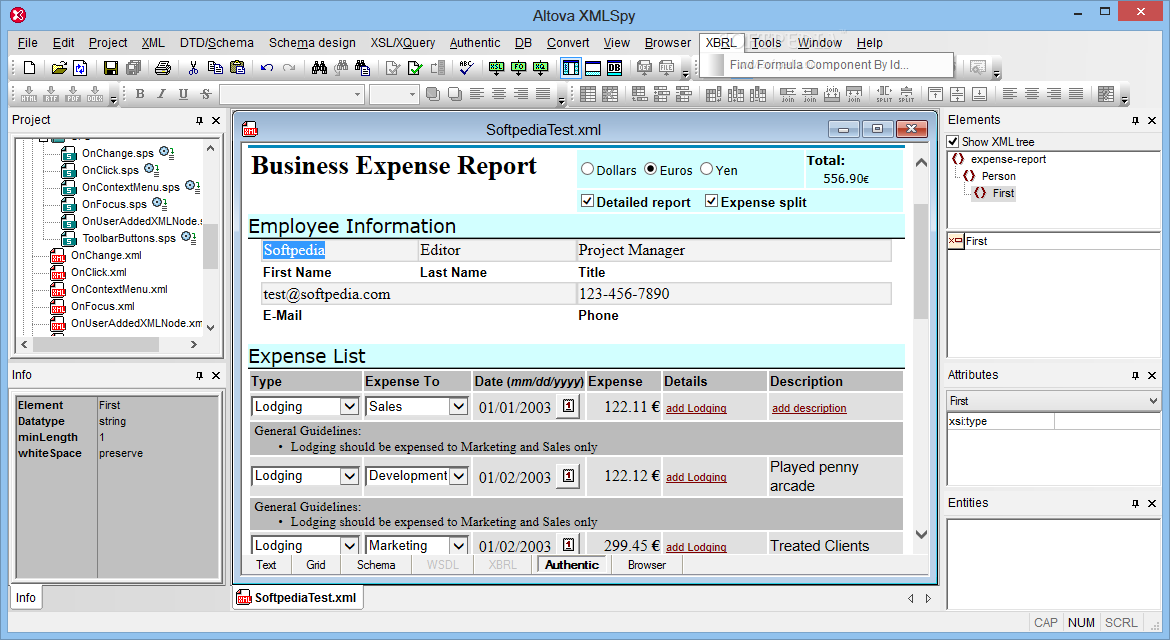Viewport: 1170px width, 640px height.
Task: Toggle the Detailed report checkbox
Action: (x=587, y=201)
